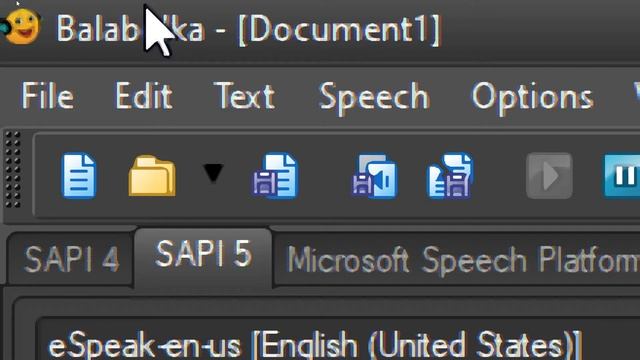This screenshot has width=640, height=360.
Task: Switch to the SAPI 4 tab
Action: (x=71, y=258)
